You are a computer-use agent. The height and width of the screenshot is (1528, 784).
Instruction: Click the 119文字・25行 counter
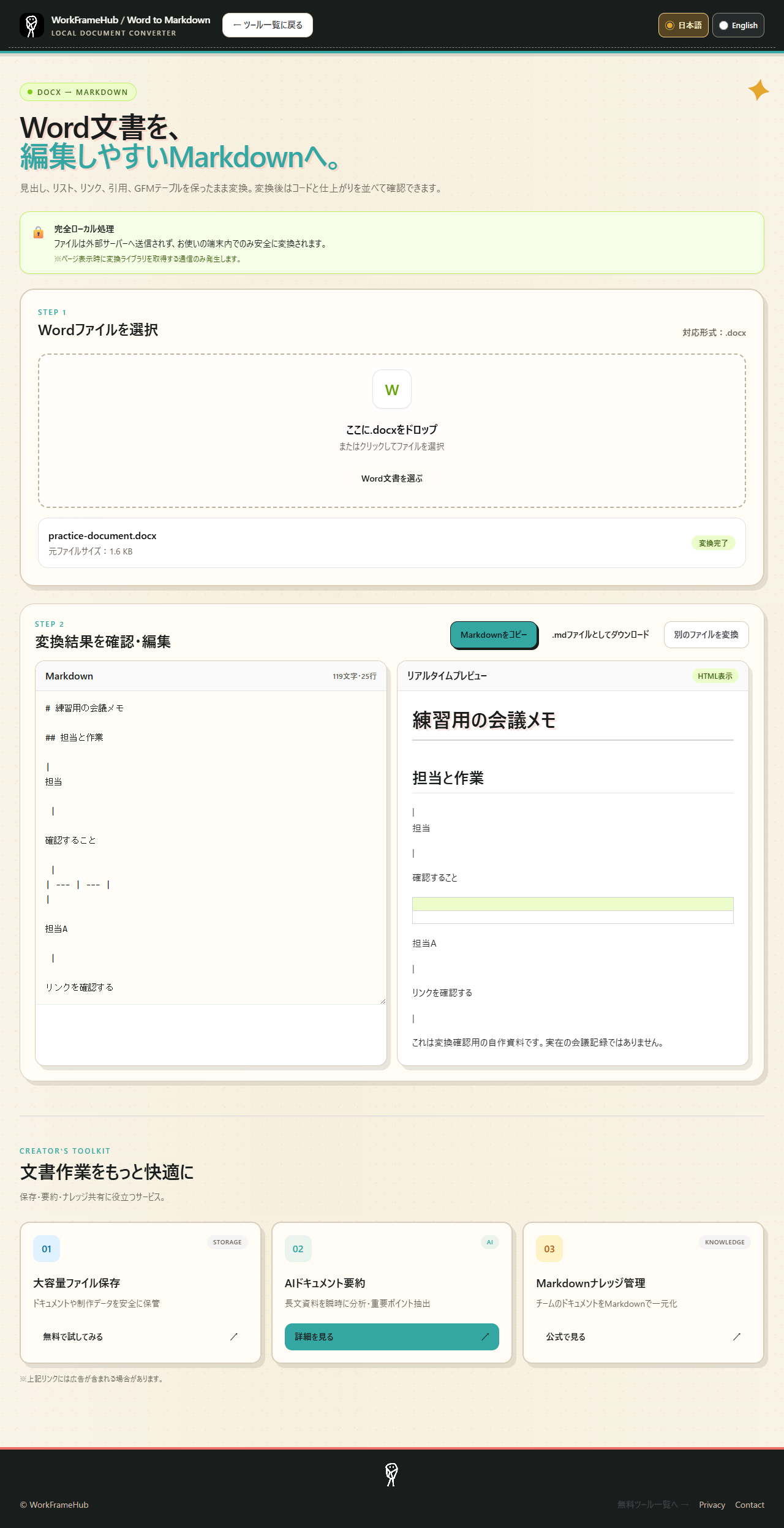[x=355, y=676]
